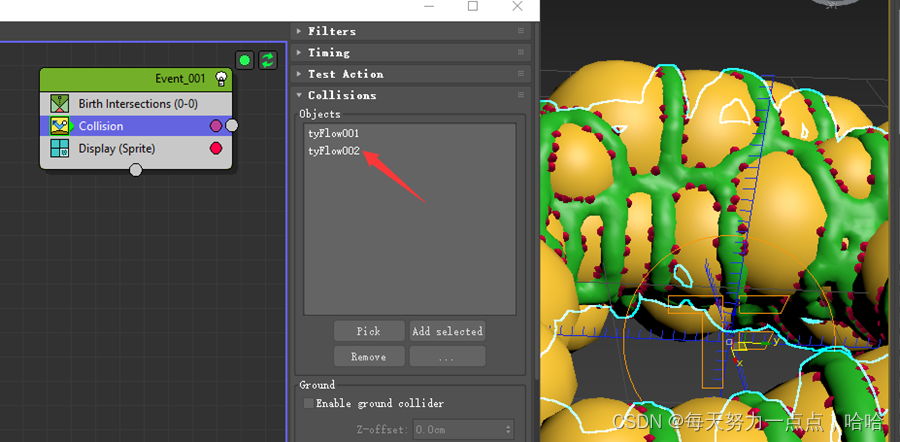
Task: Click the Event_001 bottom output connector
Action: [135, 170]
